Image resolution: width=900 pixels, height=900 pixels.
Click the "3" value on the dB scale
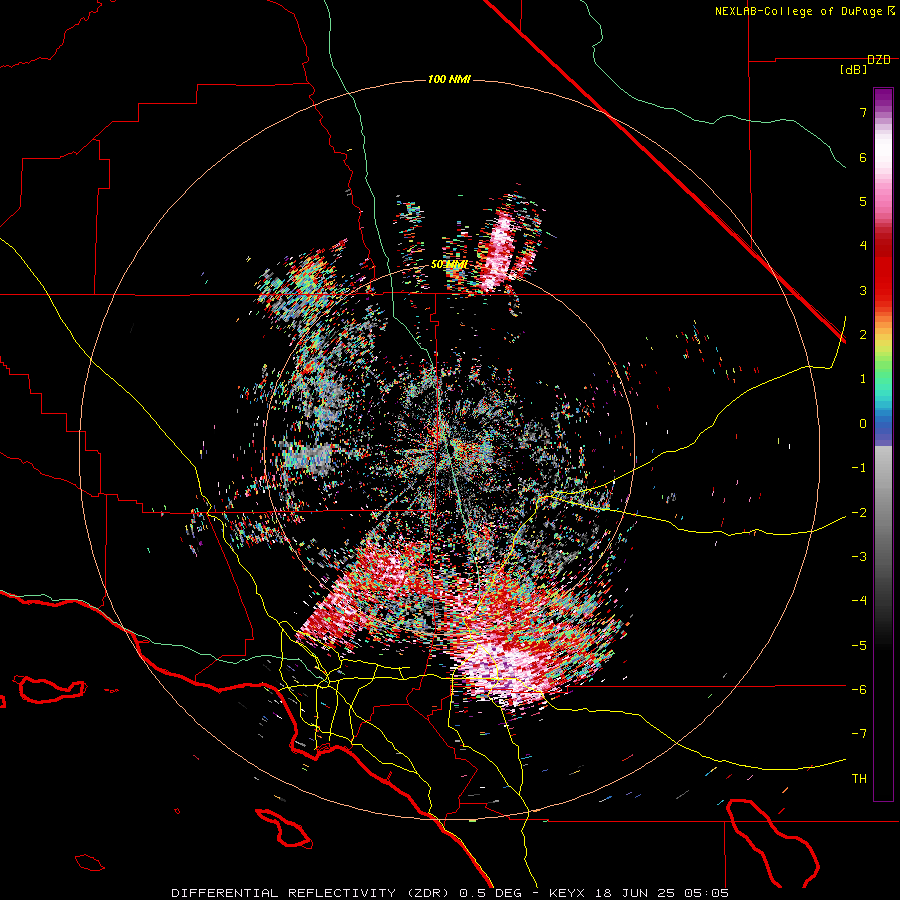pos(863,290)
